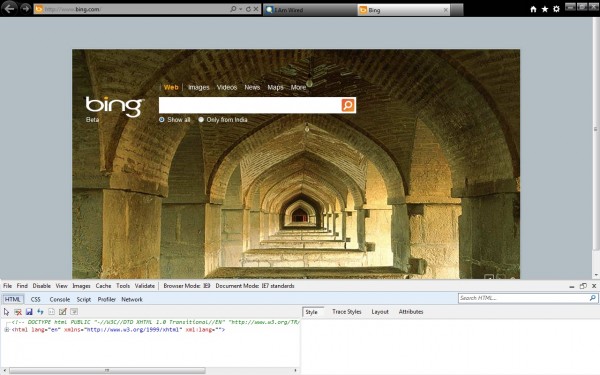This screenshot has height=375, width=600.
Task: Click the orange Bing search button
Action: (348, 105)
